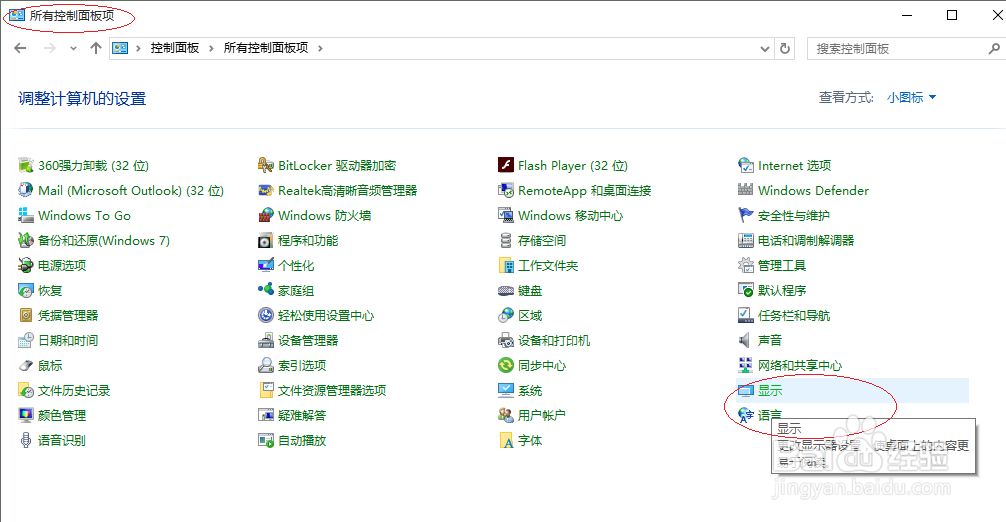Click the 文件历史记录 icon
This screenshot has height=522, width=1006.
pyautogui.click(x=26, y=391)
